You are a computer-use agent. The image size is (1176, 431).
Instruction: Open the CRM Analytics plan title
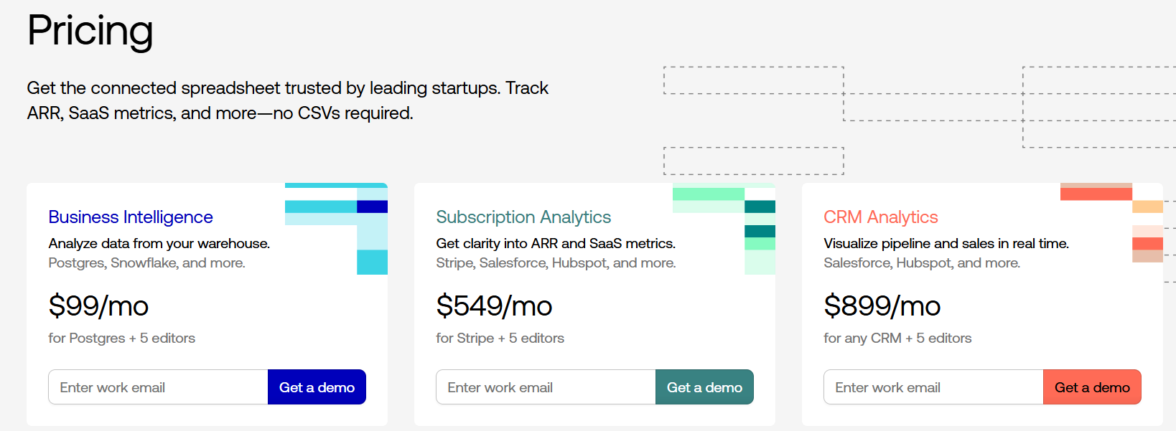pos(880,217)
